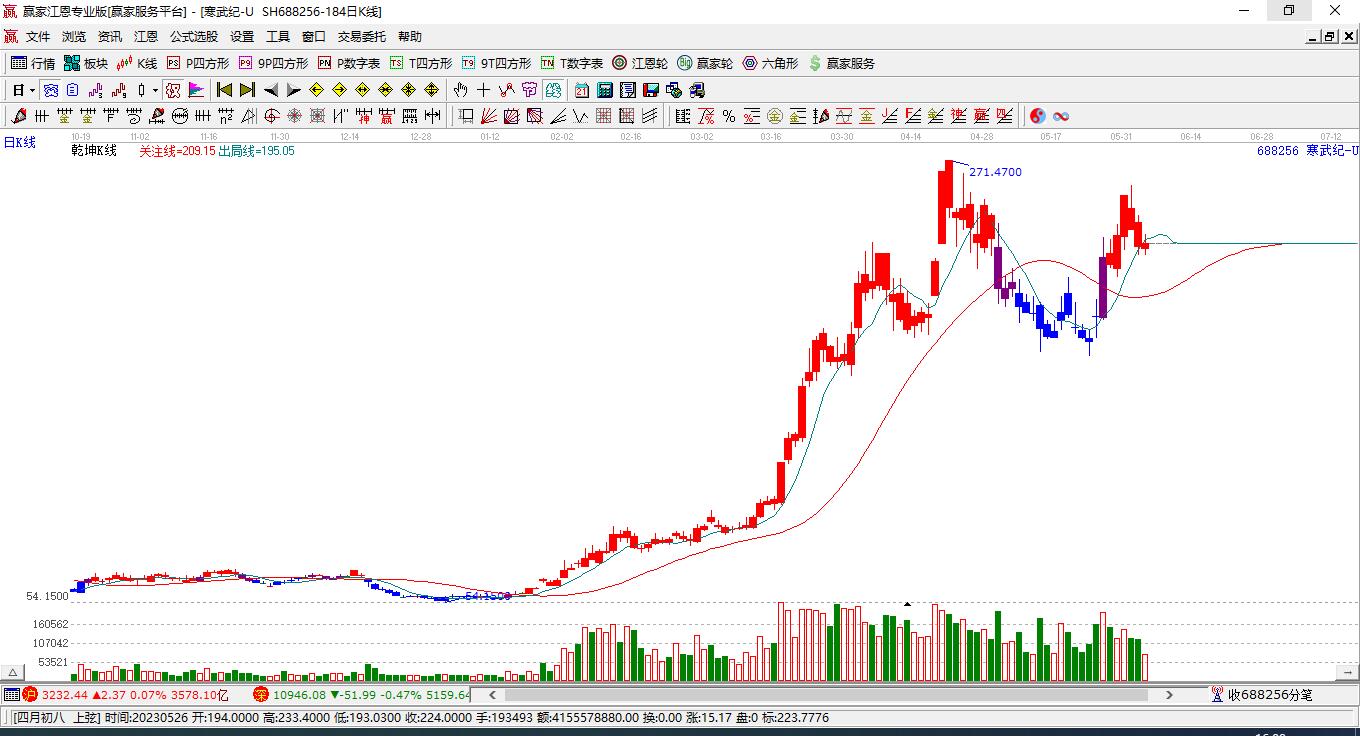Image resolution: width=1360 pixels, height=736 pixels.
Task: Click the 沪 Shanghai index badge
Action: pos(29,694)
